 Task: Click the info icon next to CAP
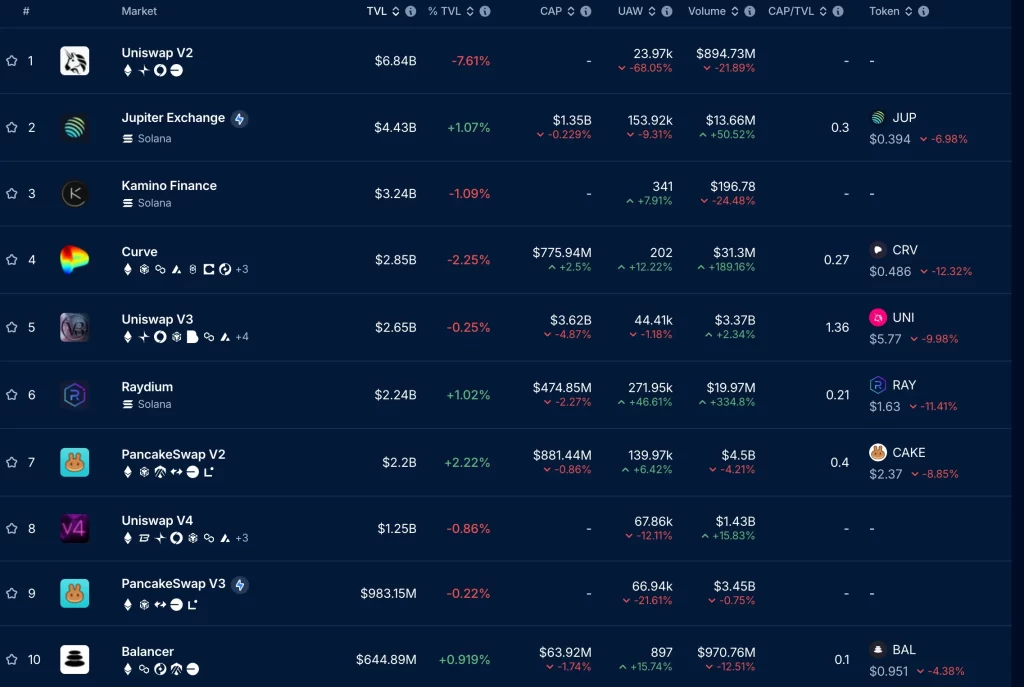tap(586, 11)
